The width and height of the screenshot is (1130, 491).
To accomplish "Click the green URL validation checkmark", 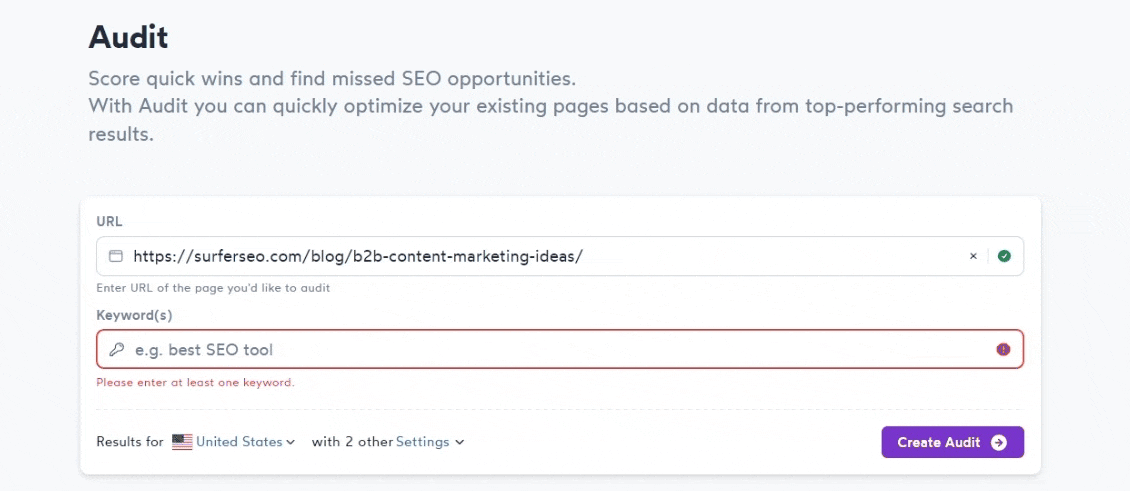I will (x=1004, y=256).
